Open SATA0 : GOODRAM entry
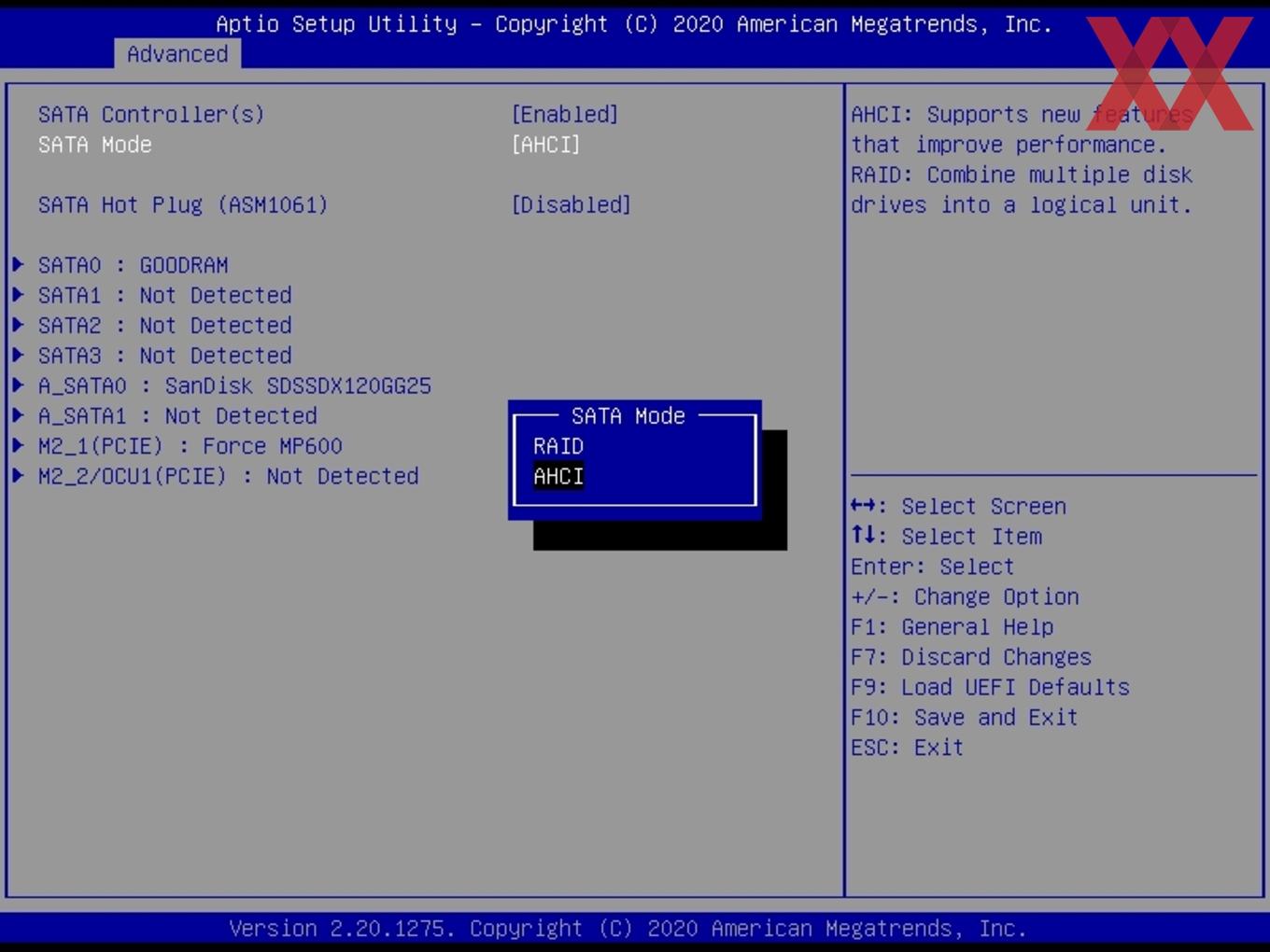Viewport: 1270px width, 952px height. 134,265
